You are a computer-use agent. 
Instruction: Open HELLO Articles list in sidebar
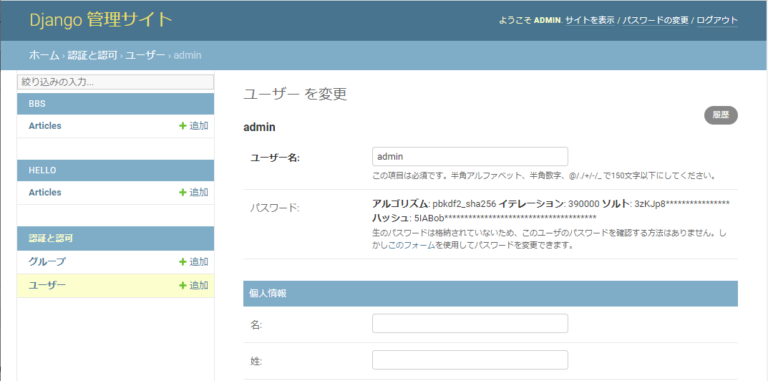pyautogui.click(x=45, y=192)
